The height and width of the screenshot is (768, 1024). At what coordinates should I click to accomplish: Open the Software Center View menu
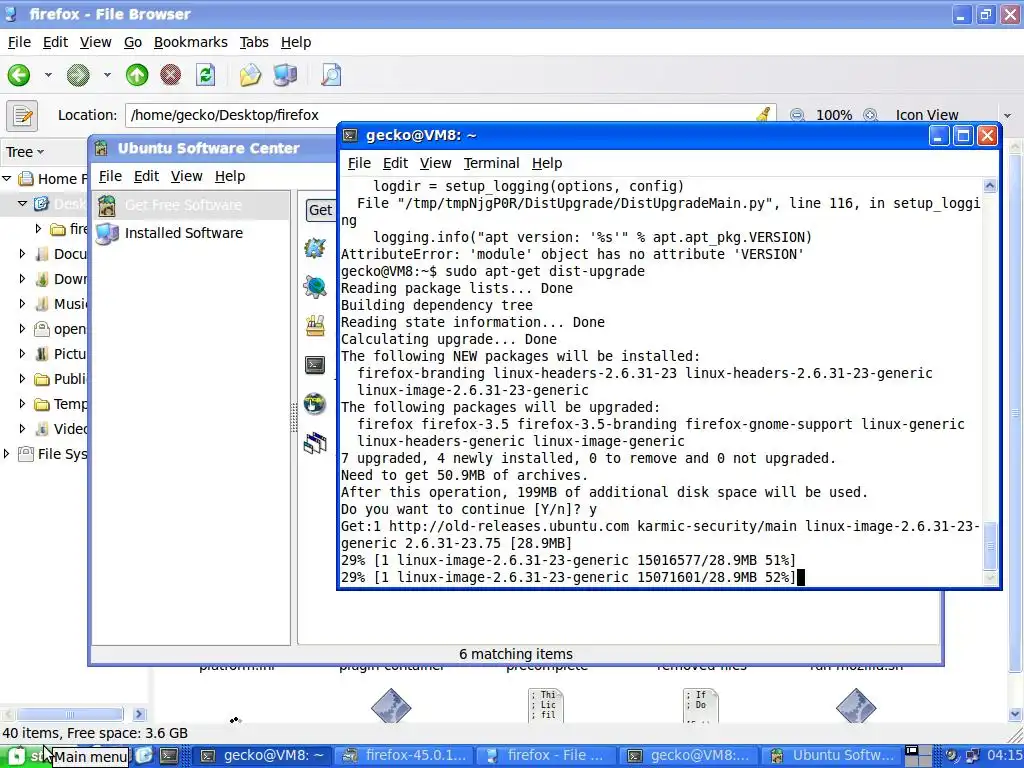coord(186,176)
